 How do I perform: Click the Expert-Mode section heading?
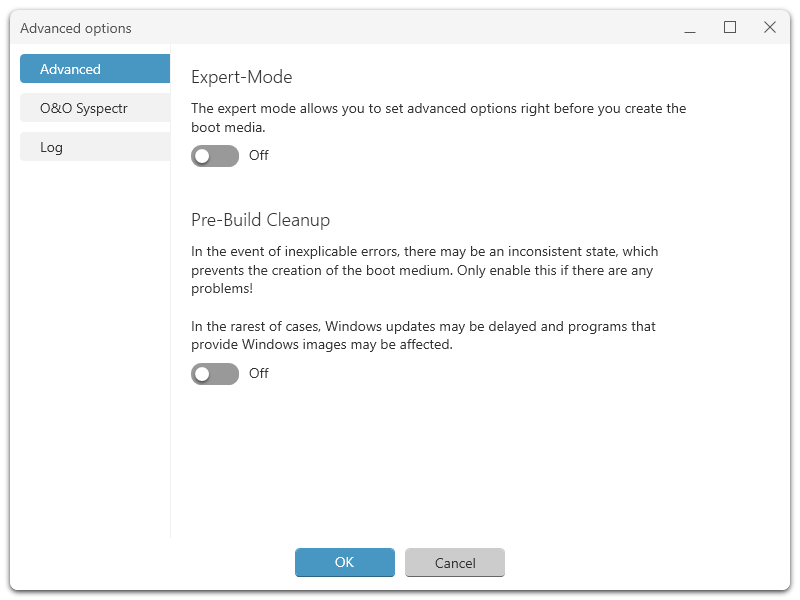241,77
